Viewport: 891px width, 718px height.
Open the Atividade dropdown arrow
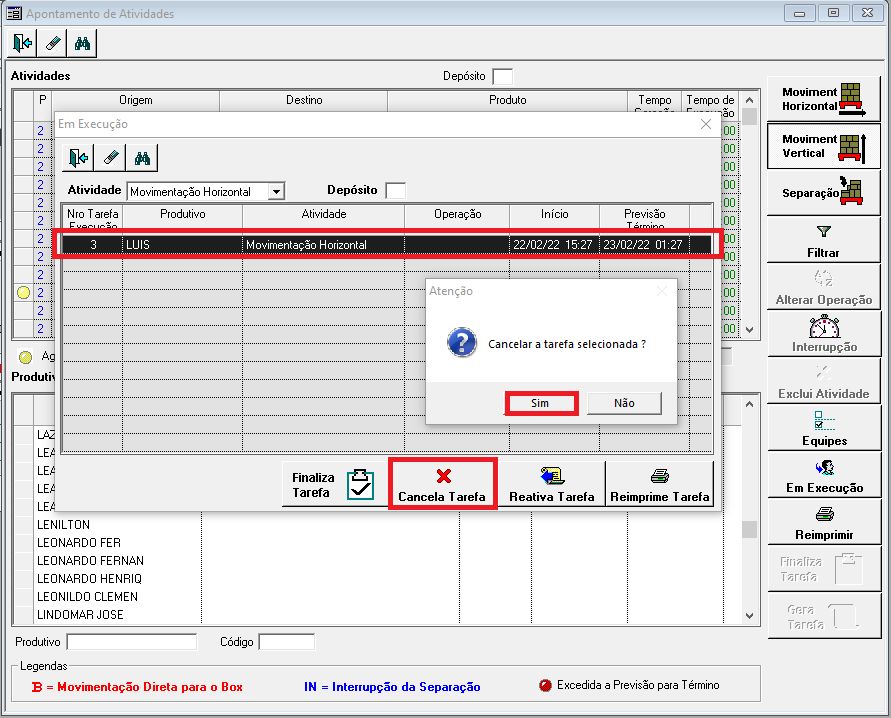[x=276, y=191]
